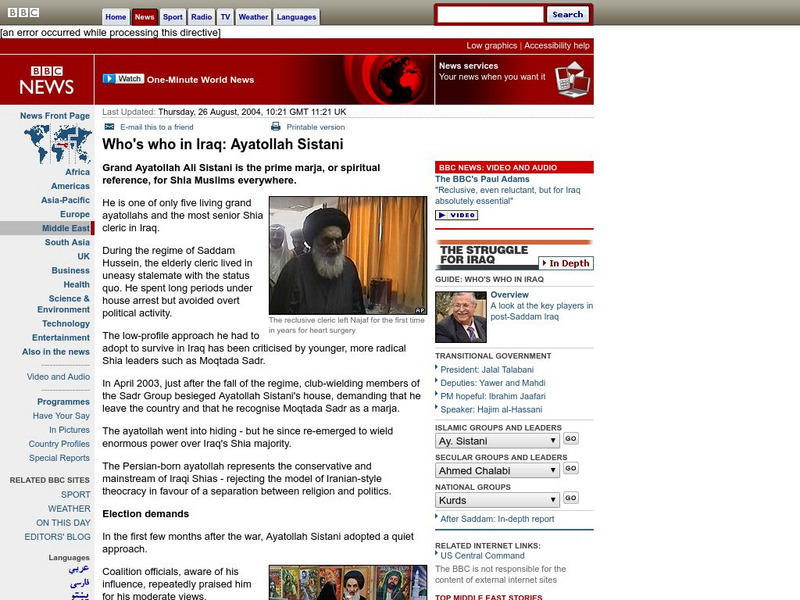The image size is (800, 600).
Task: Click GO button next to Kurds
Action: point(571,497)
